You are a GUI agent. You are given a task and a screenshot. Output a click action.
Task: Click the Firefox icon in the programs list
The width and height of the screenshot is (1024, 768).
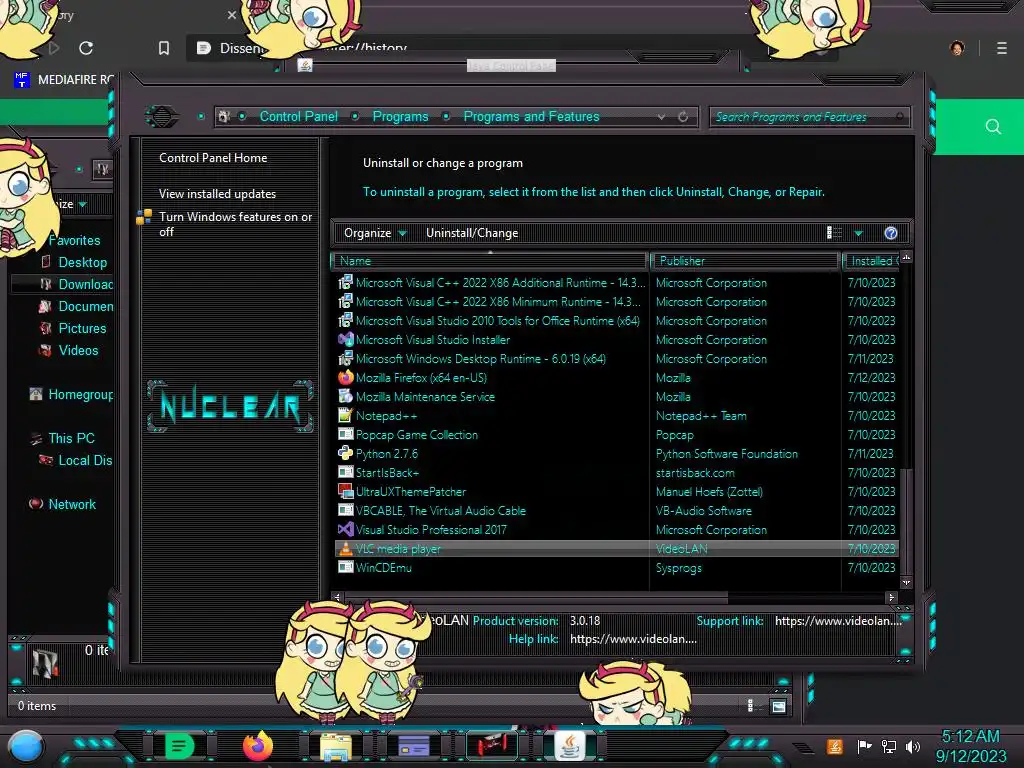[345, 377]
